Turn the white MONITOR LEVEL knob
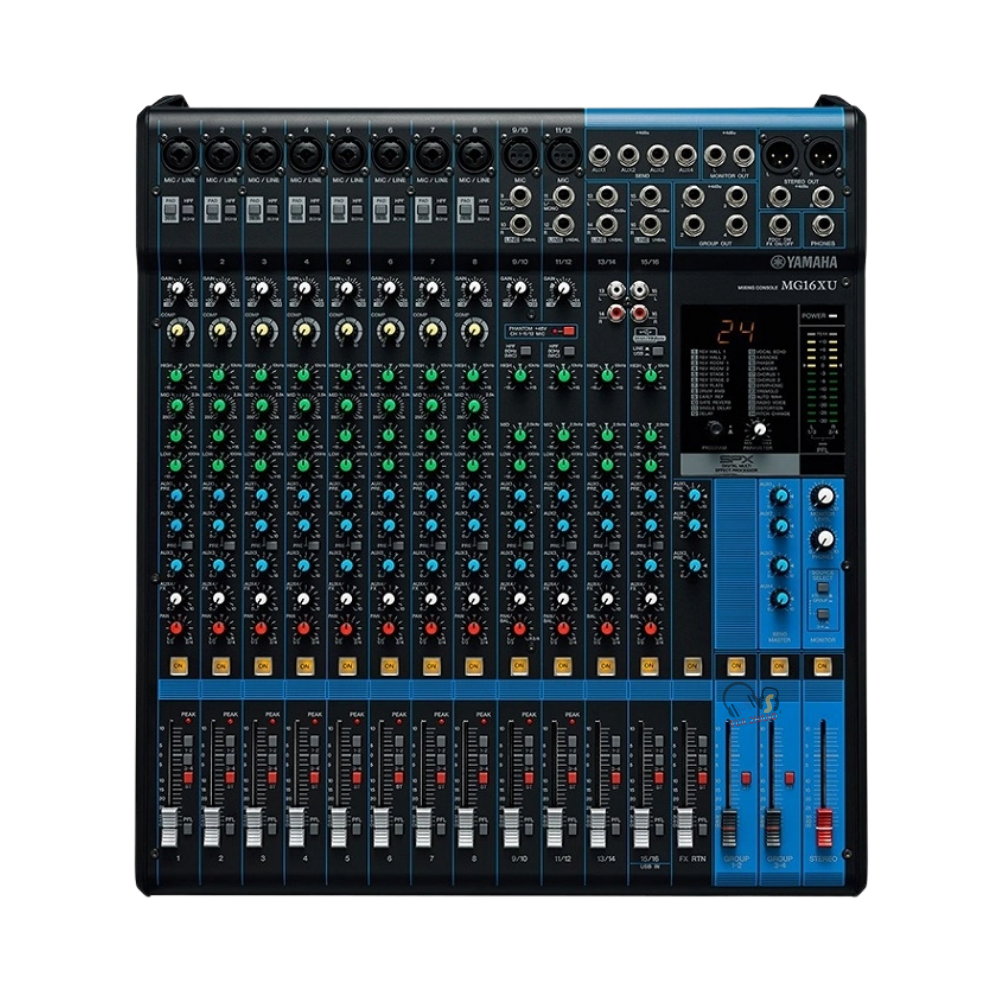This screenshot has height=1000, width=1000. click(823, 496)
